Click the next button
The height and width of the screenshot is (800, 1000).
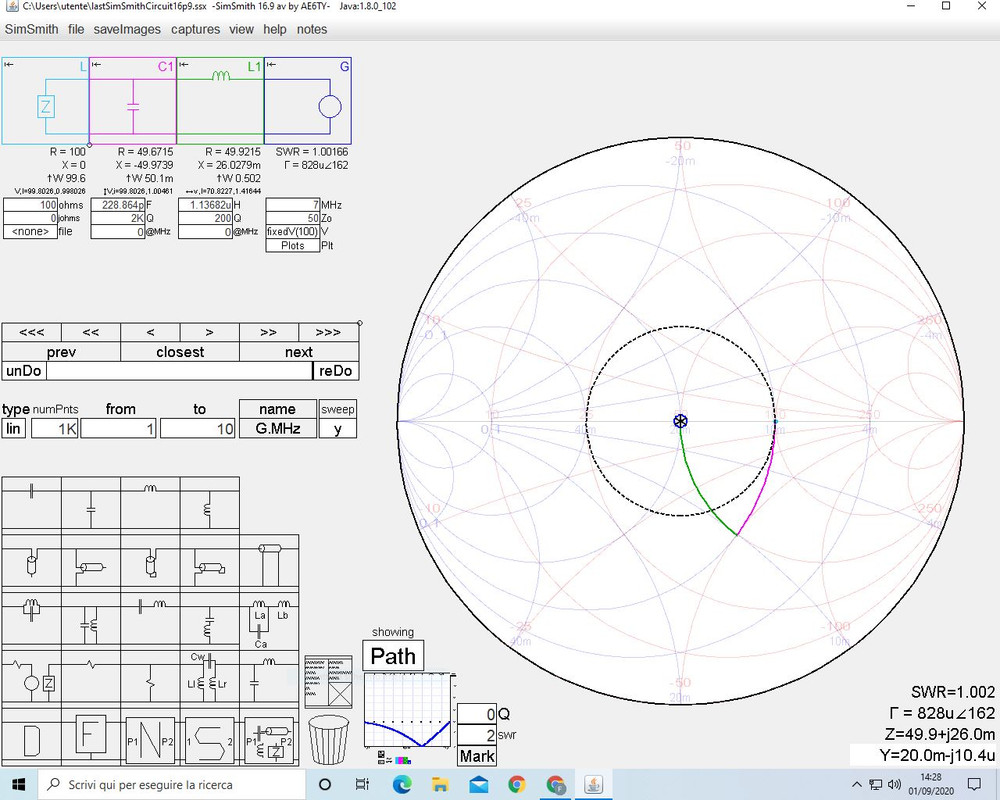298,352
